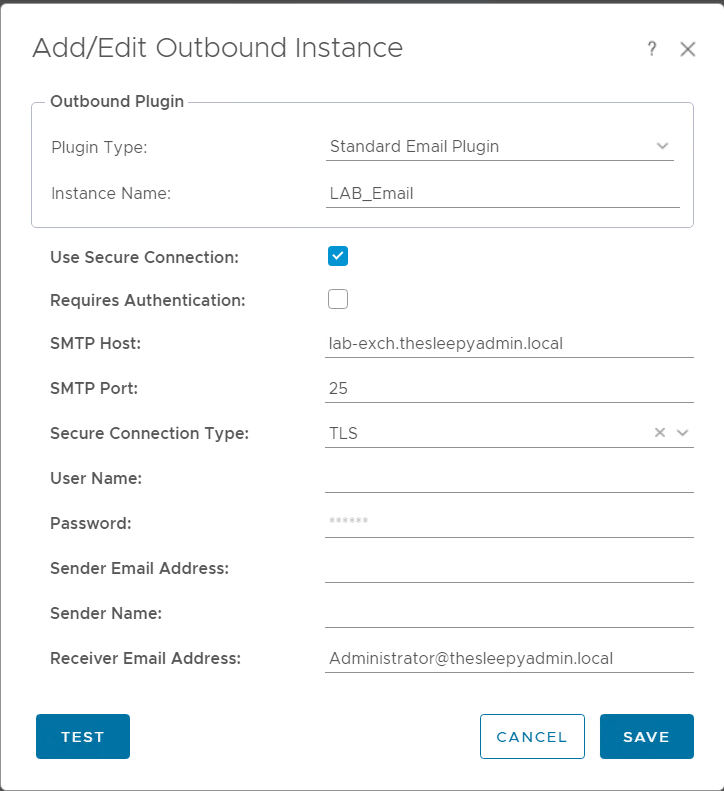Clear the TLS selection with the X icon
The image size is (724, 791).
660,433
